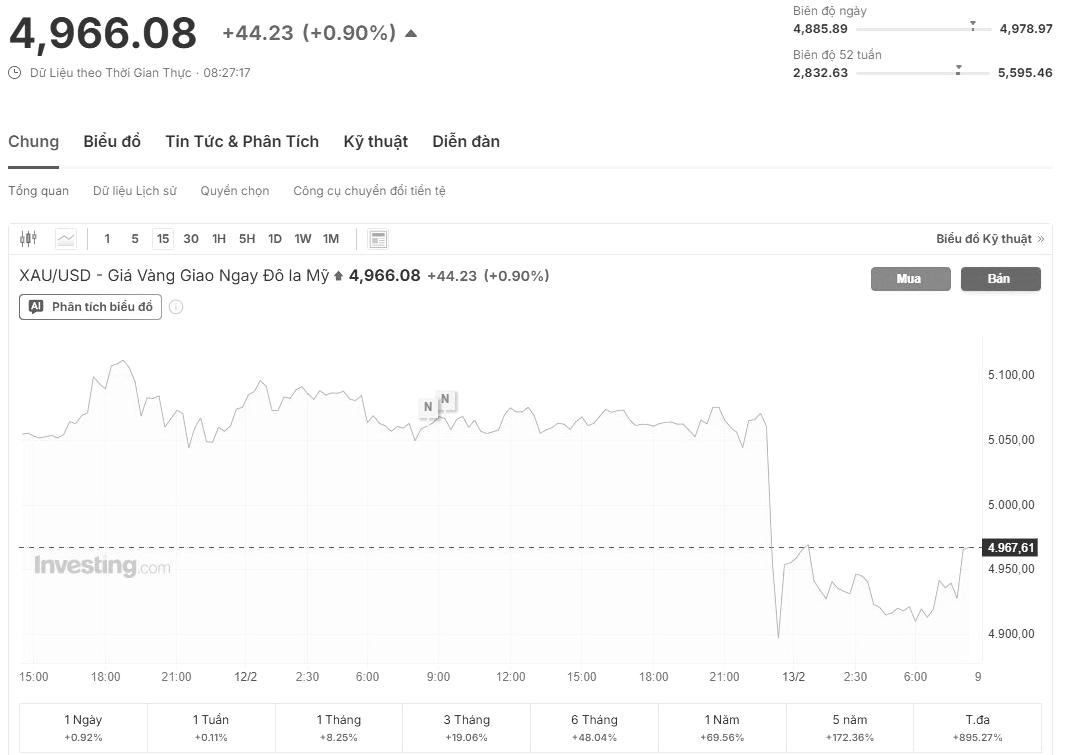This screenshot has height=755, width=1076.
Task: Click the AI icon in Phân tích biểu đồ
Action: [x=36, y=307]
